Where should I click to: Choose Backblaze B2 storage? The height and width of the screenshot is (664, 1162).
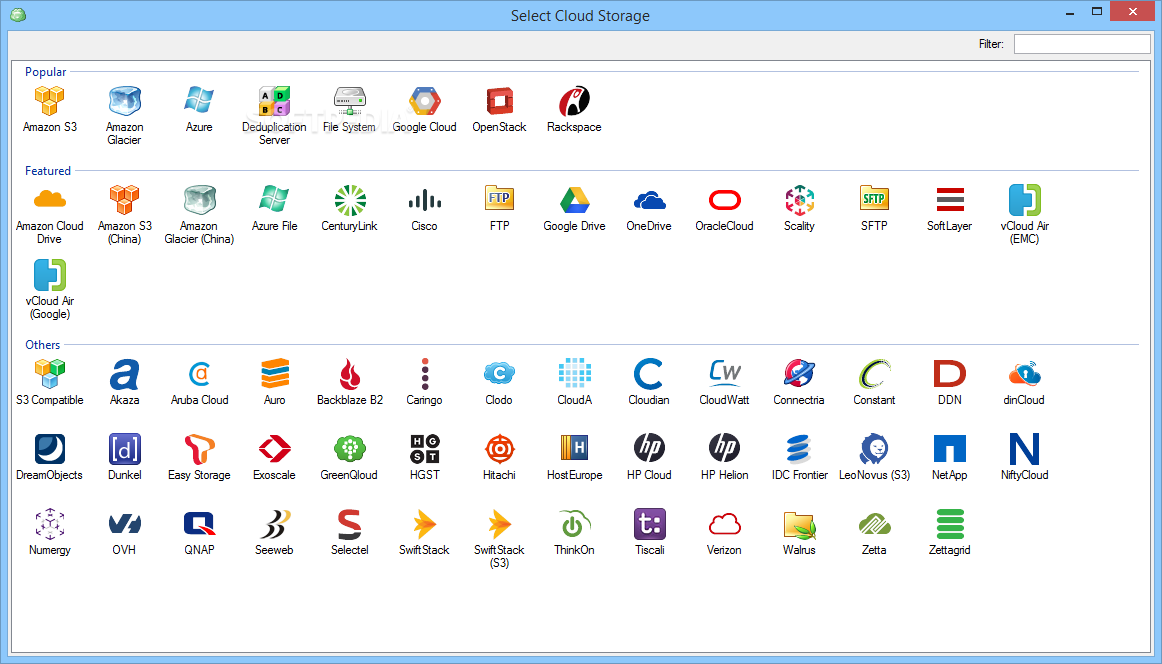349,374
